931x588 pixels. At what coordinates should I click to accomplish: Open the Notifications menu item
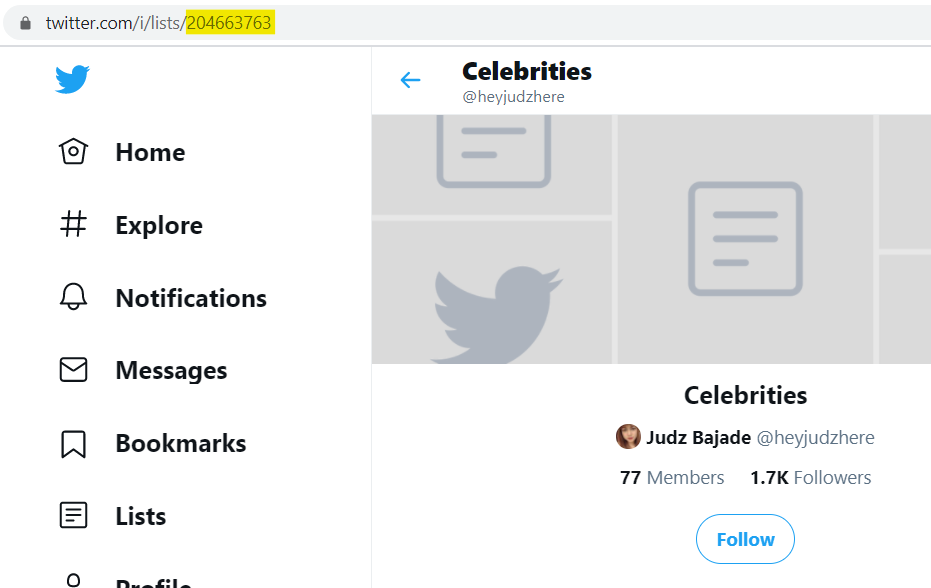pyautogui.click(x=163, y=298)
